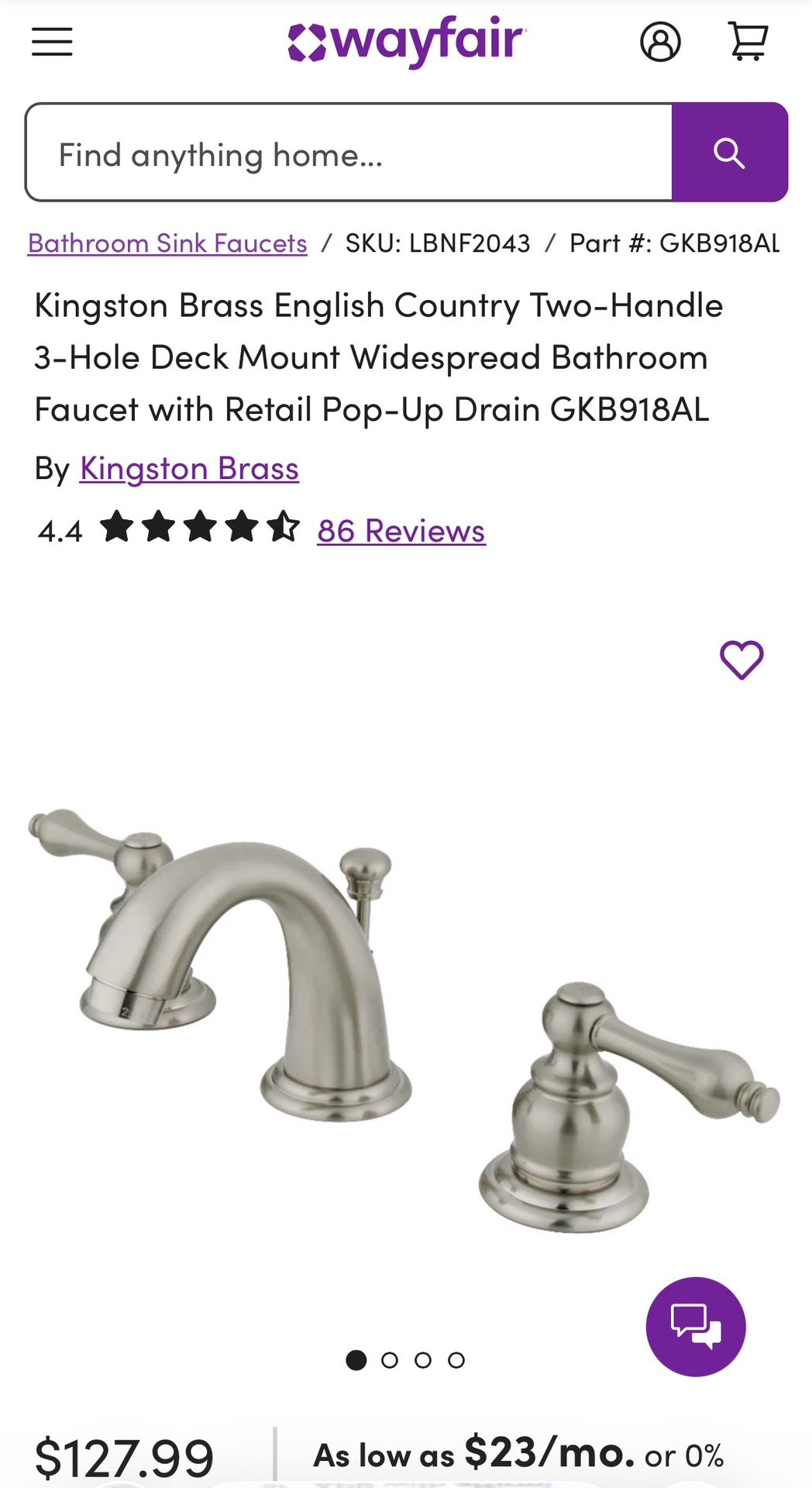
Task: Select the fourth image carousel dot
Action: (456, 1360)
